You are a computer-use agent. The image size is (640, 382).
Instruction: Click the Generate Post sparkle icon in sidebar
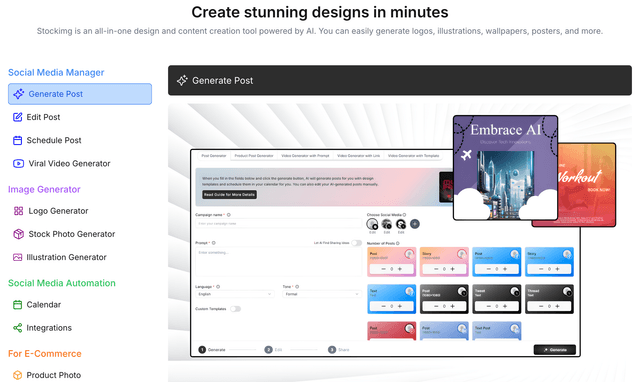pyautogui.click(x=18, y=94)
